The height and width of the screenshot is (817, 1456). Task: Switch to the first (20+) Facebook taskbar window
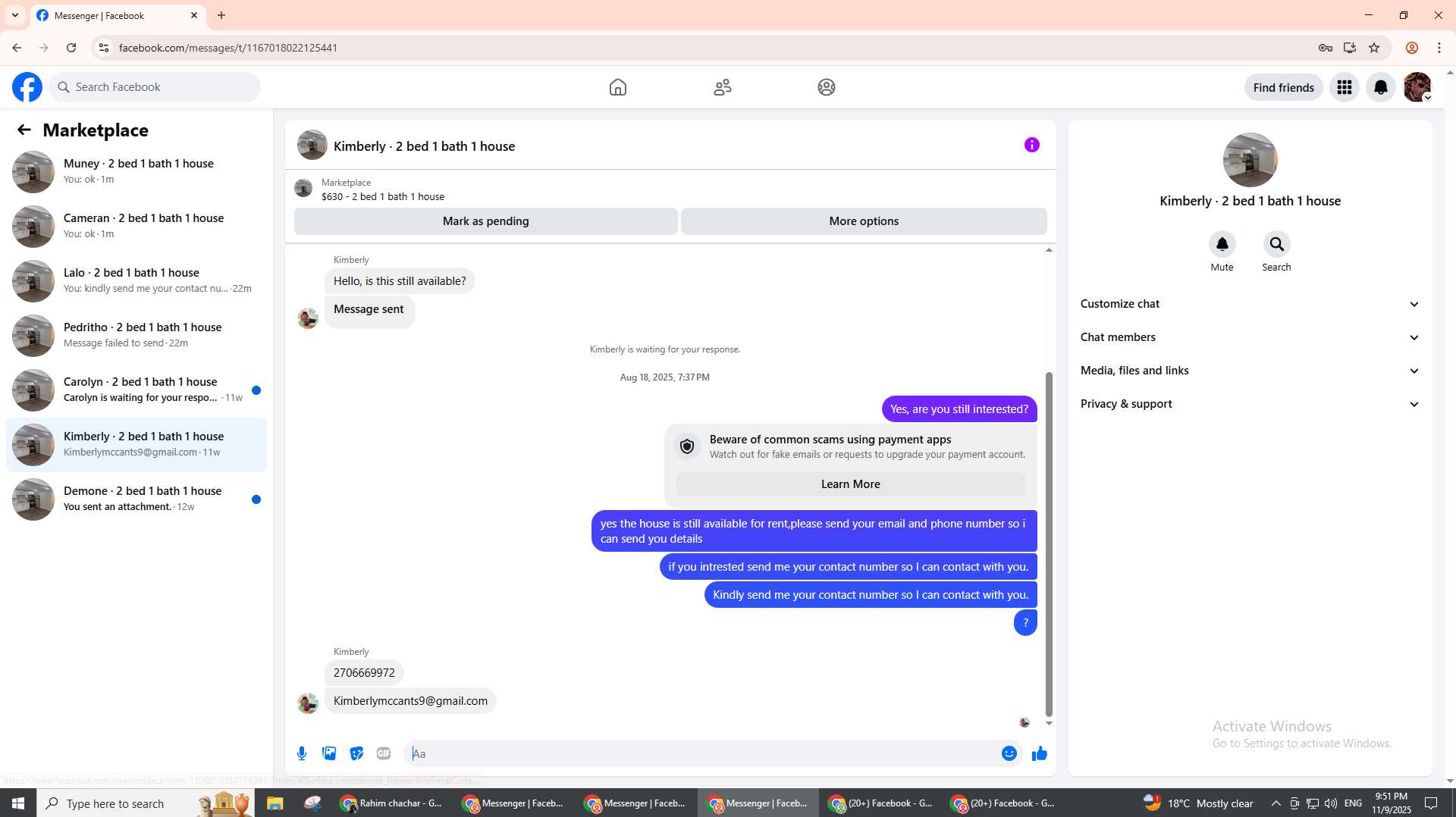pyautogui.click(x=880, y=803)
